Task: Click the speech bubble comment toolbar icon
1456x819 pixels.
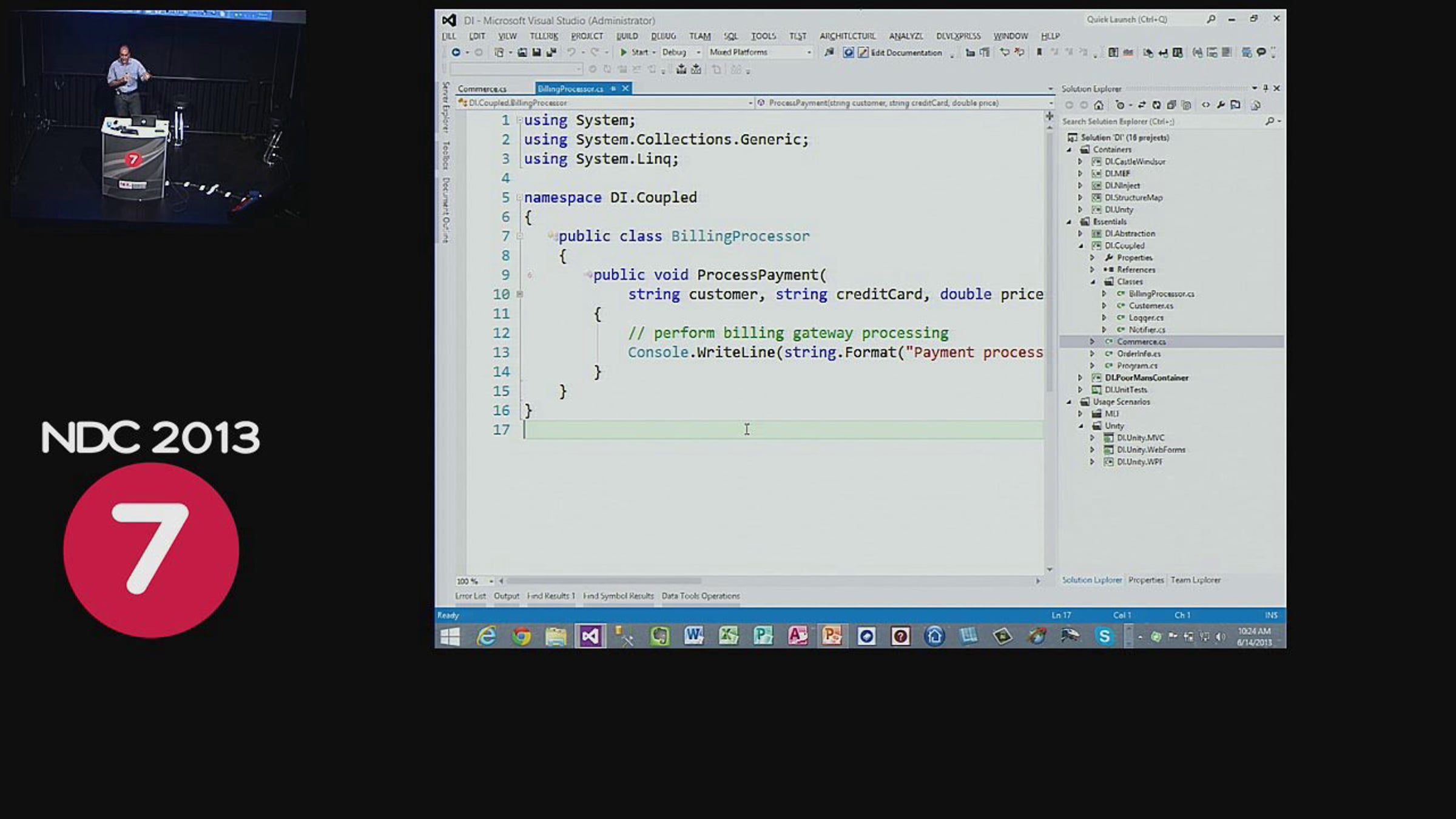Action: click(x=1261, y=53)
